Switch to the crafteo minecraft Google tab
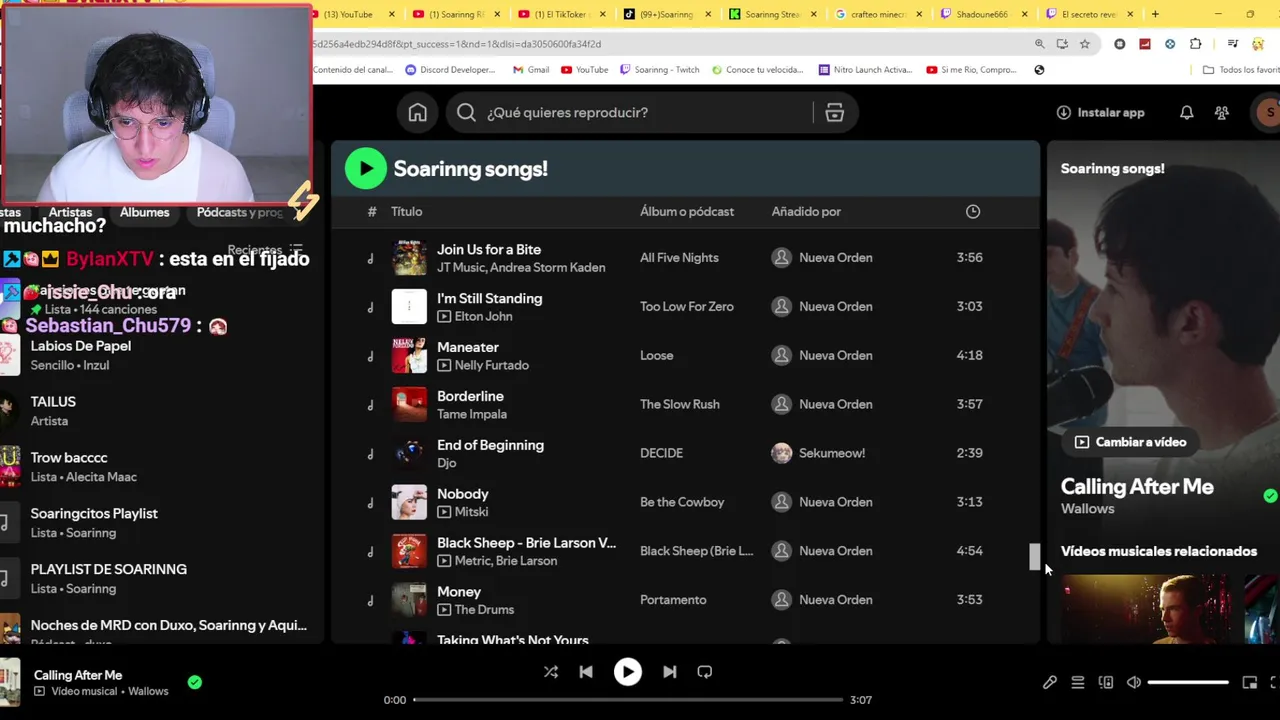1280x720 pixels. 876,14
